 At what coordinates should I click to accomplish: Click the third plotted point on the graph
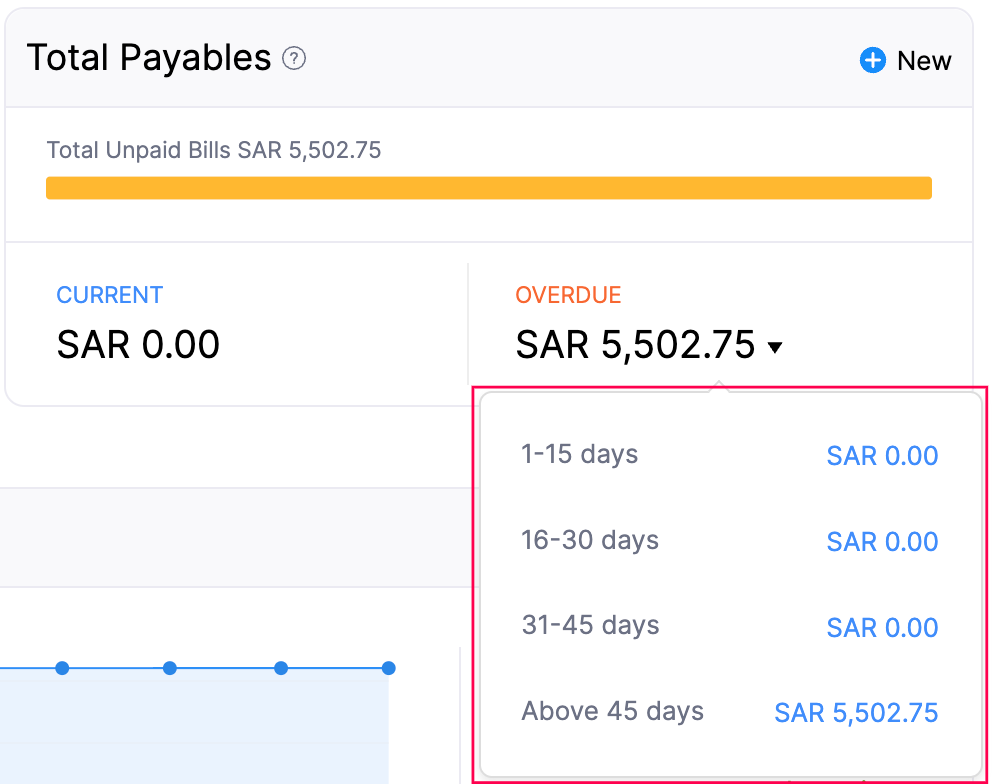pyautogui.click(x=281, y=668)
